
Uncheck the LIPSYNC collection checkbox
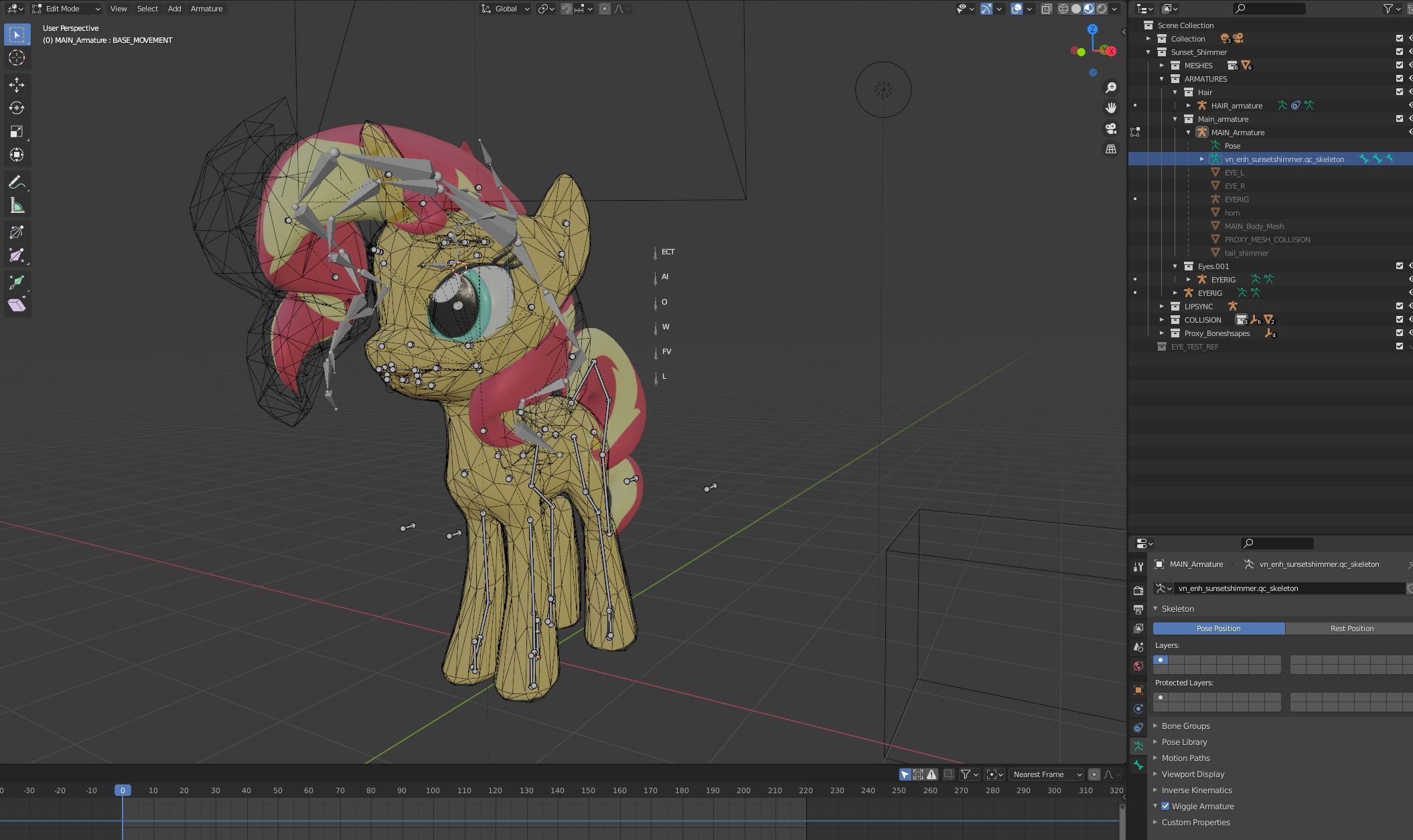click(1399, 306)
